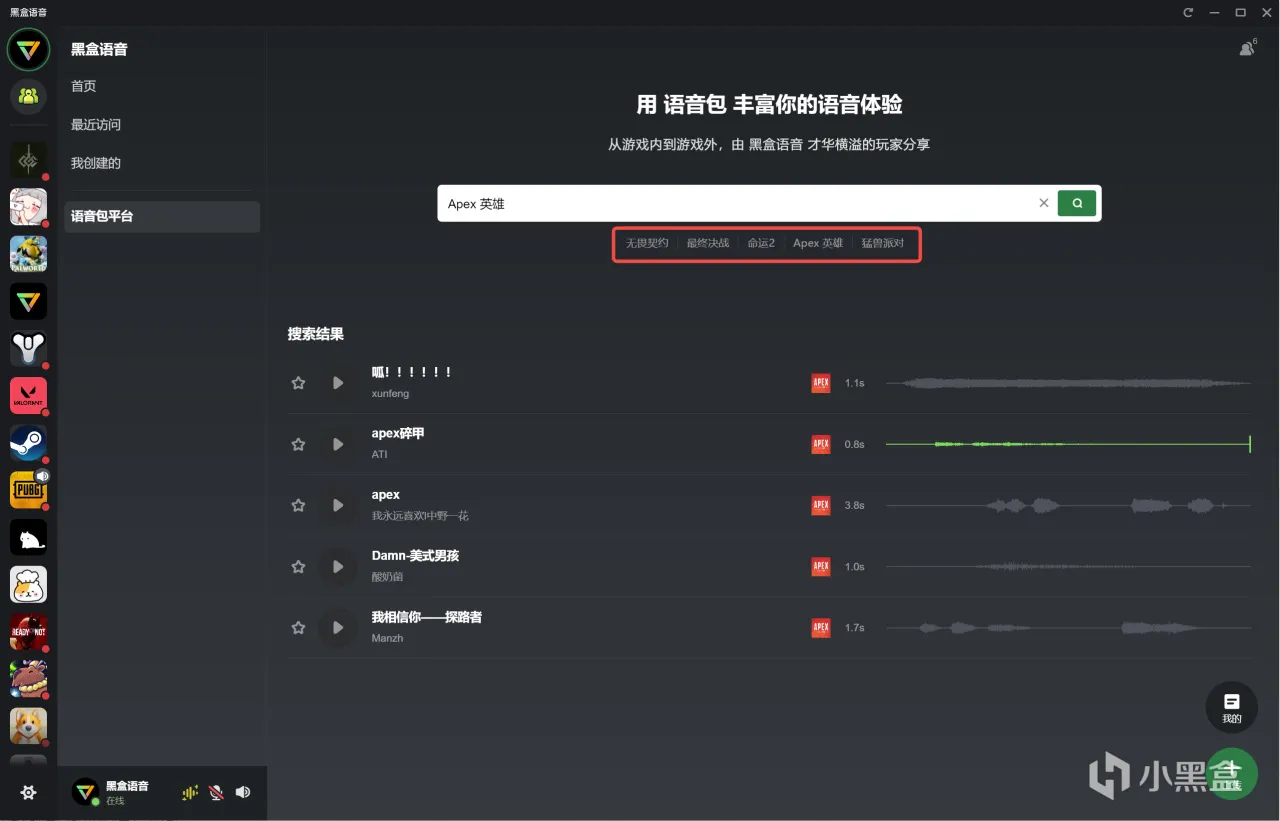Click the Apex game icon on Damn-美式男孩 row
Viewport: 1280px width, 821px height.
821,566
